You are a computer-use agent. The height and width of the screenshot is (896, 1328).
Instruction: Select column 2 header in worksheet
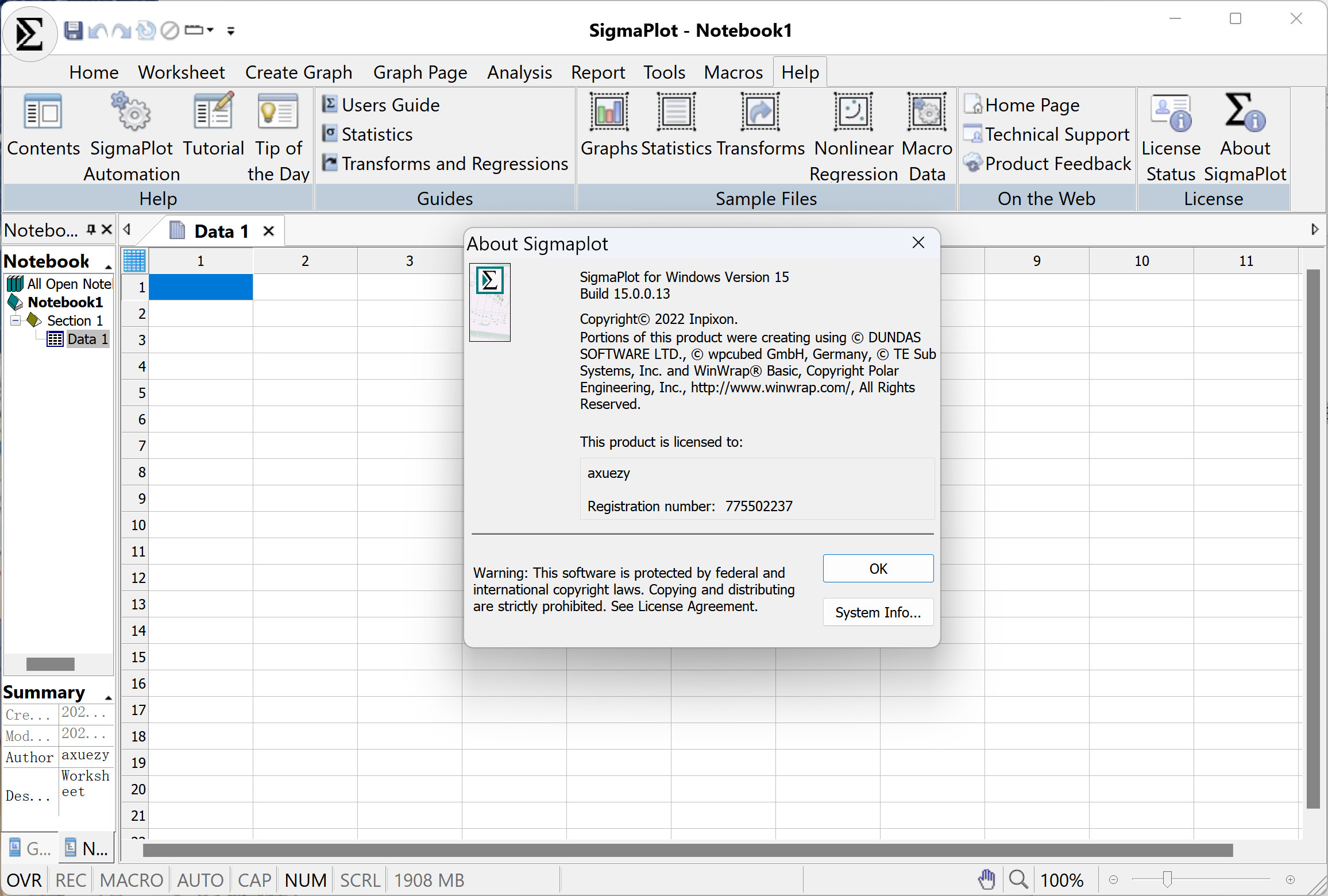click(305, 261)
